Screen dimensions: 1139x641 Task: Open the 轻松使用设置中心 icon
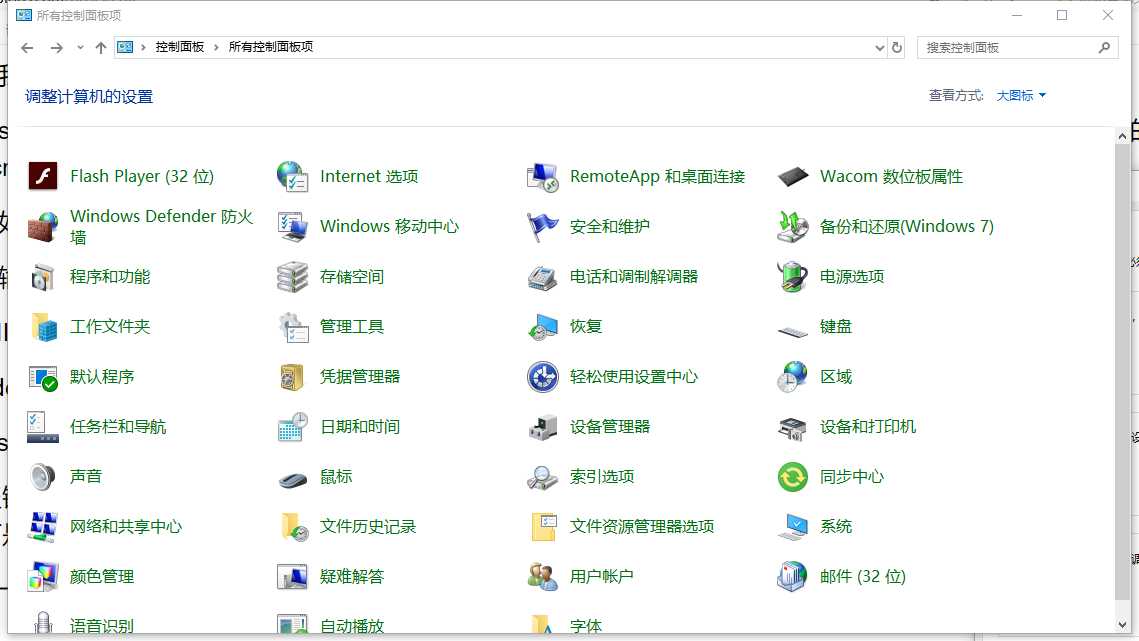tap(543, 376)
